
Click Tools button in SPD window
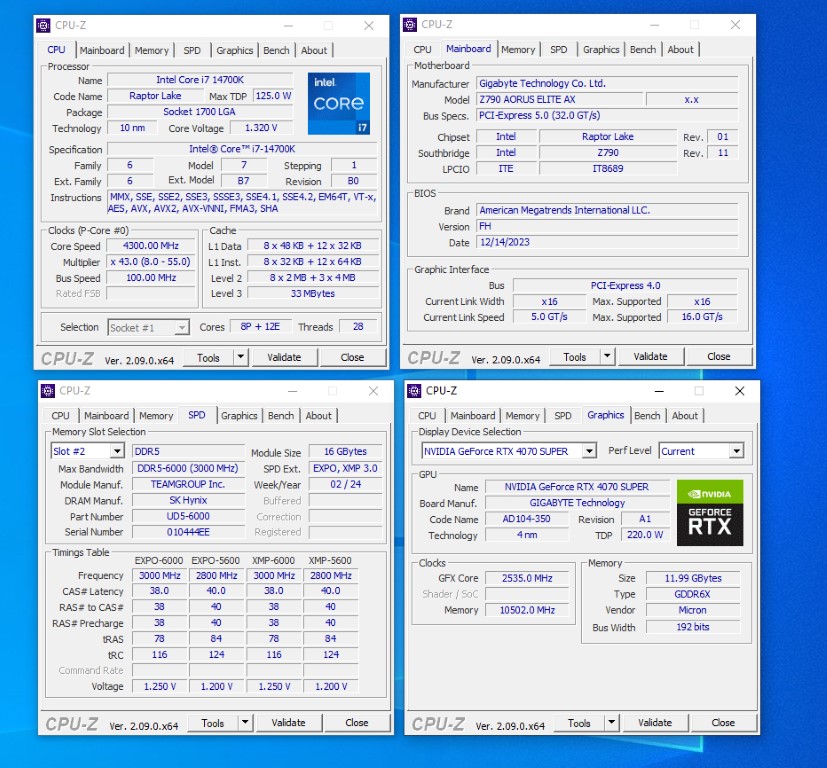[213, 723]
